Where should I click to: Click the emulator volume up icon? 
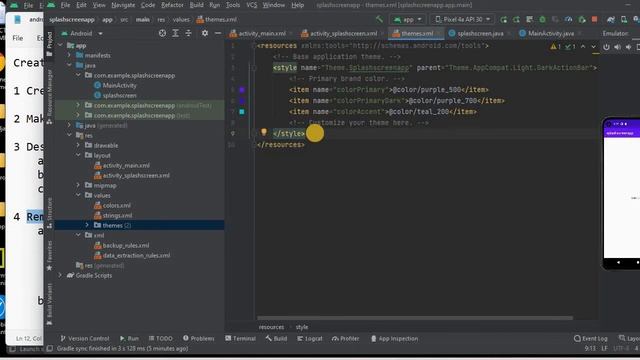tap(617, 47)
